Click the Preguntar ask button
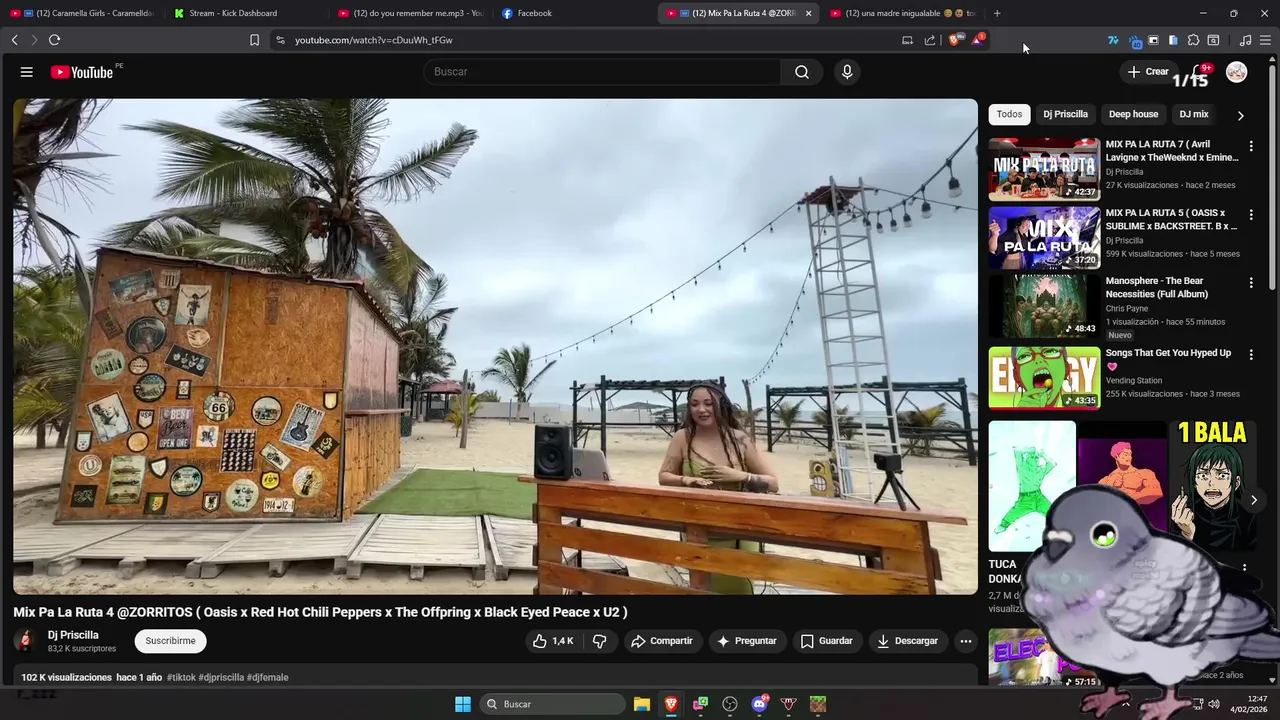The width and height of the screenshot is (1280, 720). click(747, 641)
